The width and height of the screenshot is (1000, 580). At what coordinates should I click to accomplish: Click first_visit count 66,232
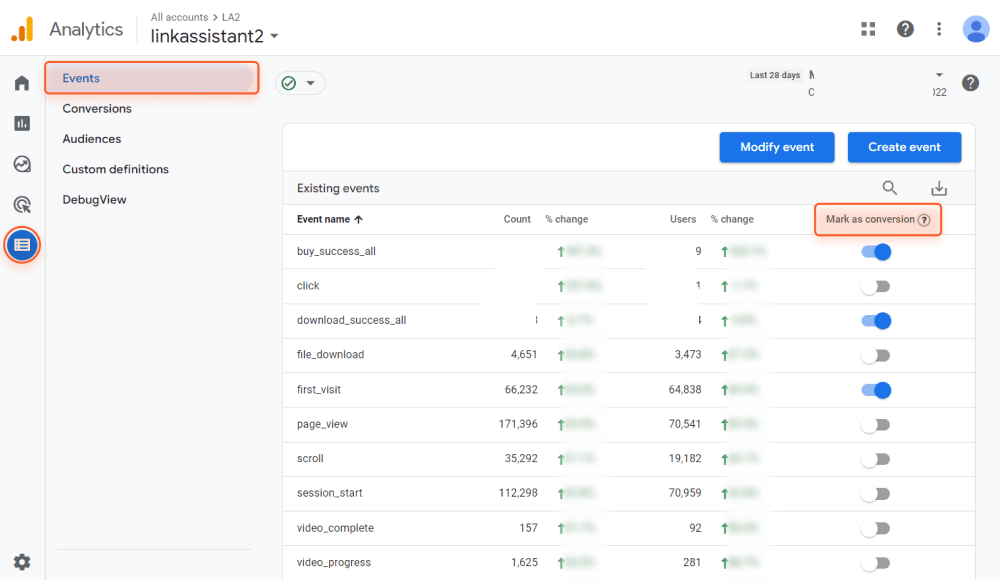click(x=521, y=390)
